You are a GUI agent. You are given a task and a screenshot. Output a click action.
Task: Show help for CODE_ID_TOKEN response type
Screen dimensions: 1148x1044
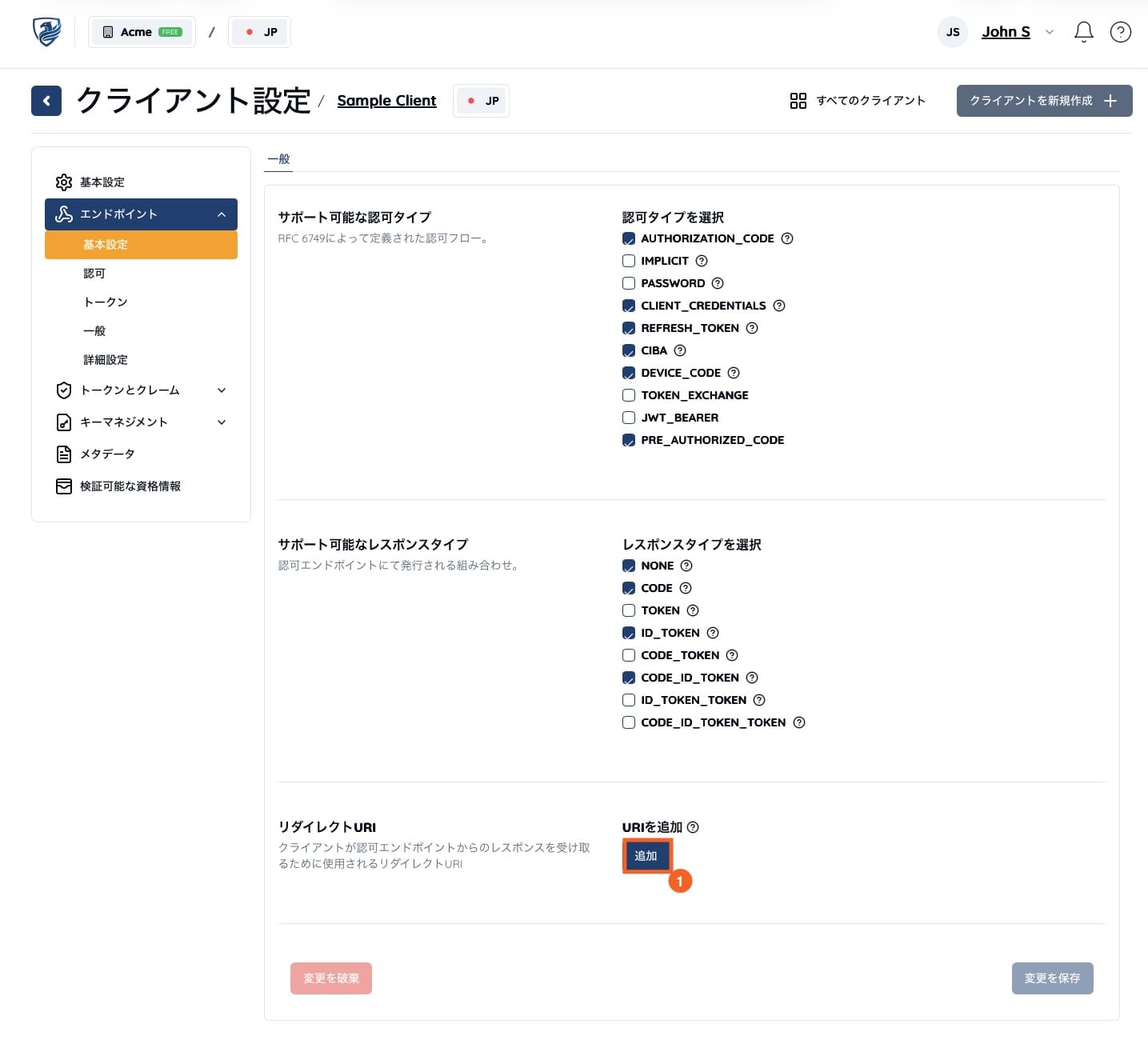(x=752, y=678)
